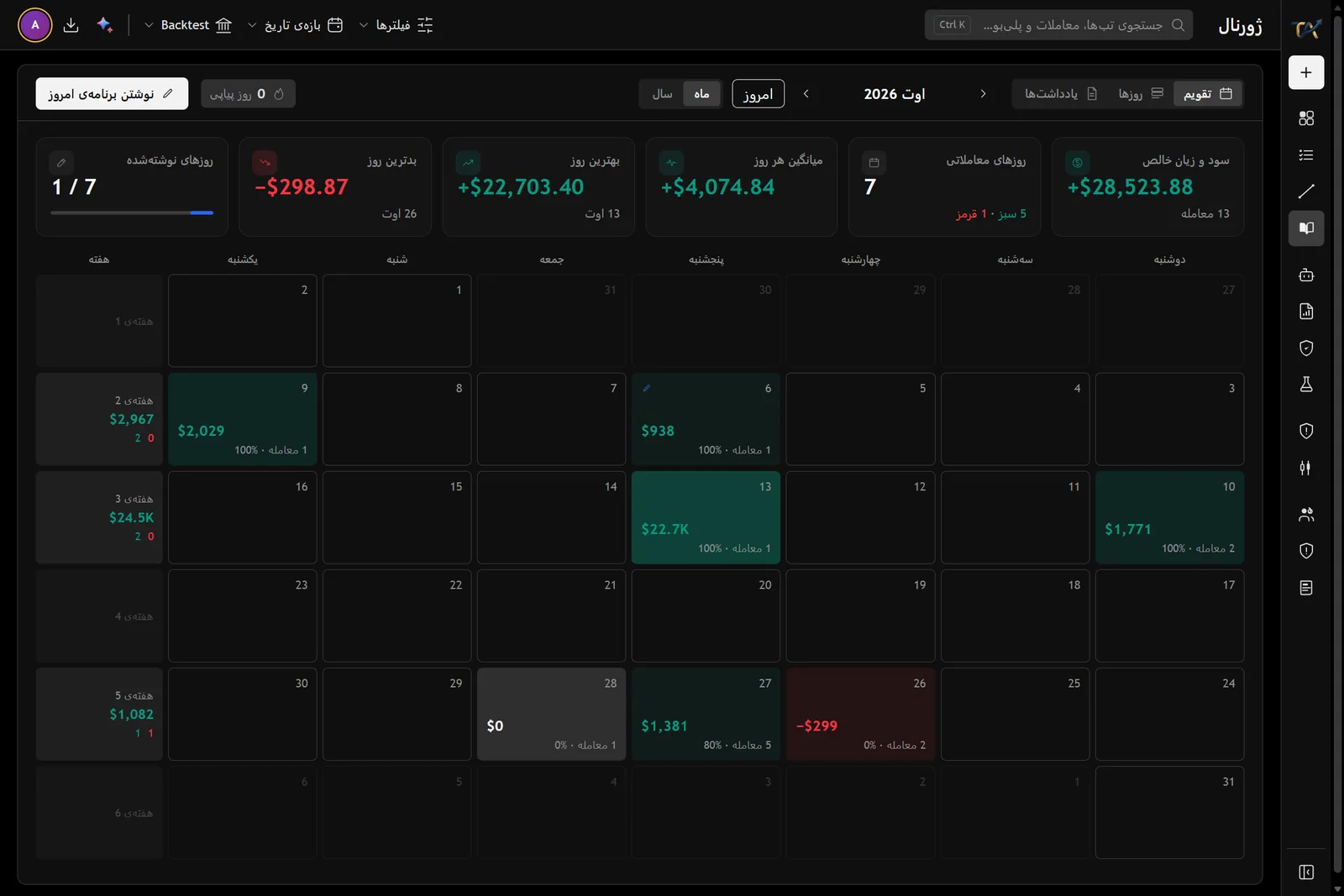1344x896 pixels.
Task: Open the user avatar A menu
Action: pos(35,25)
